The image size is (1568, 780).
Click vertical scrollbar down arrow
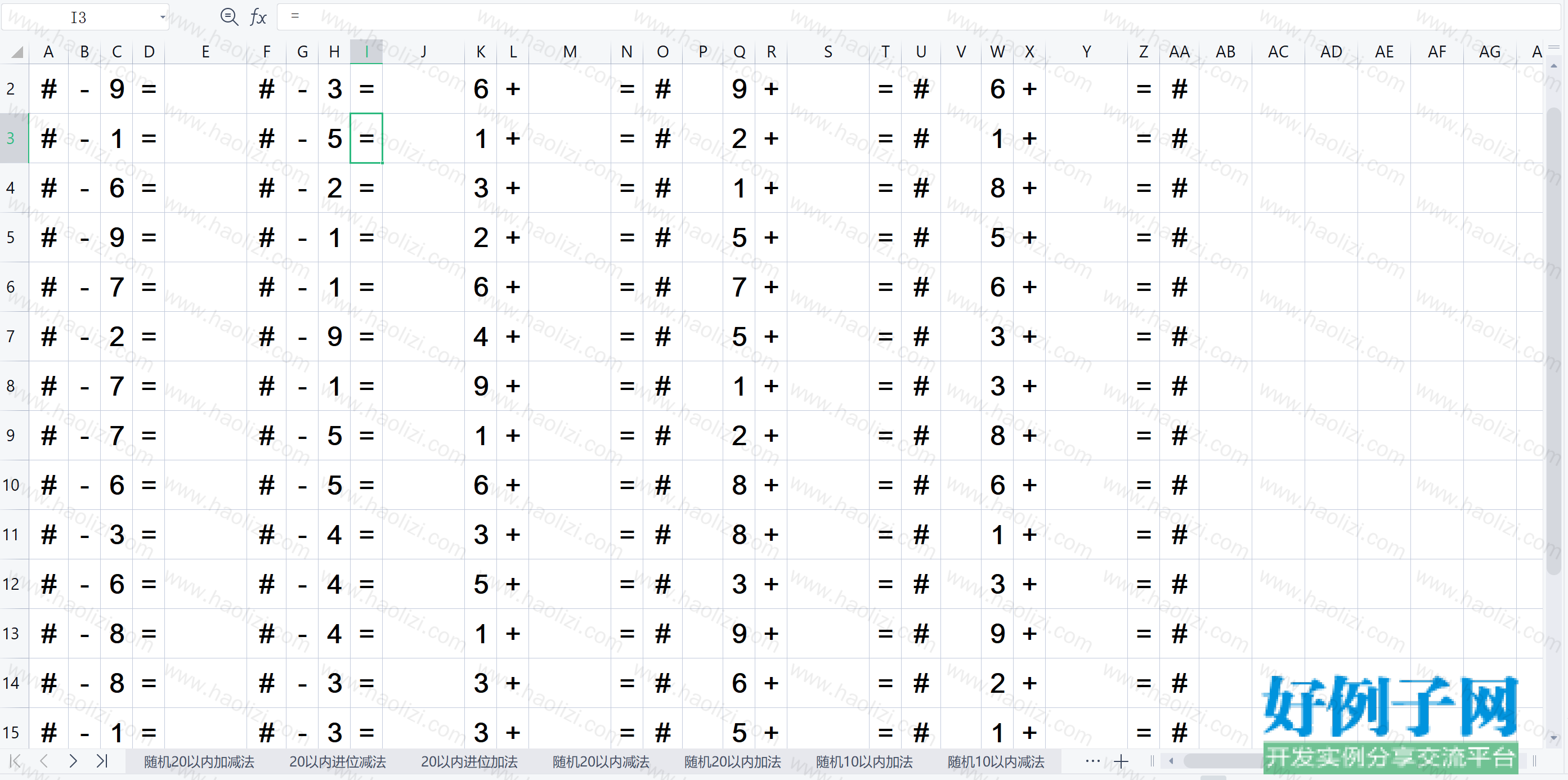tap(1554, 737)
